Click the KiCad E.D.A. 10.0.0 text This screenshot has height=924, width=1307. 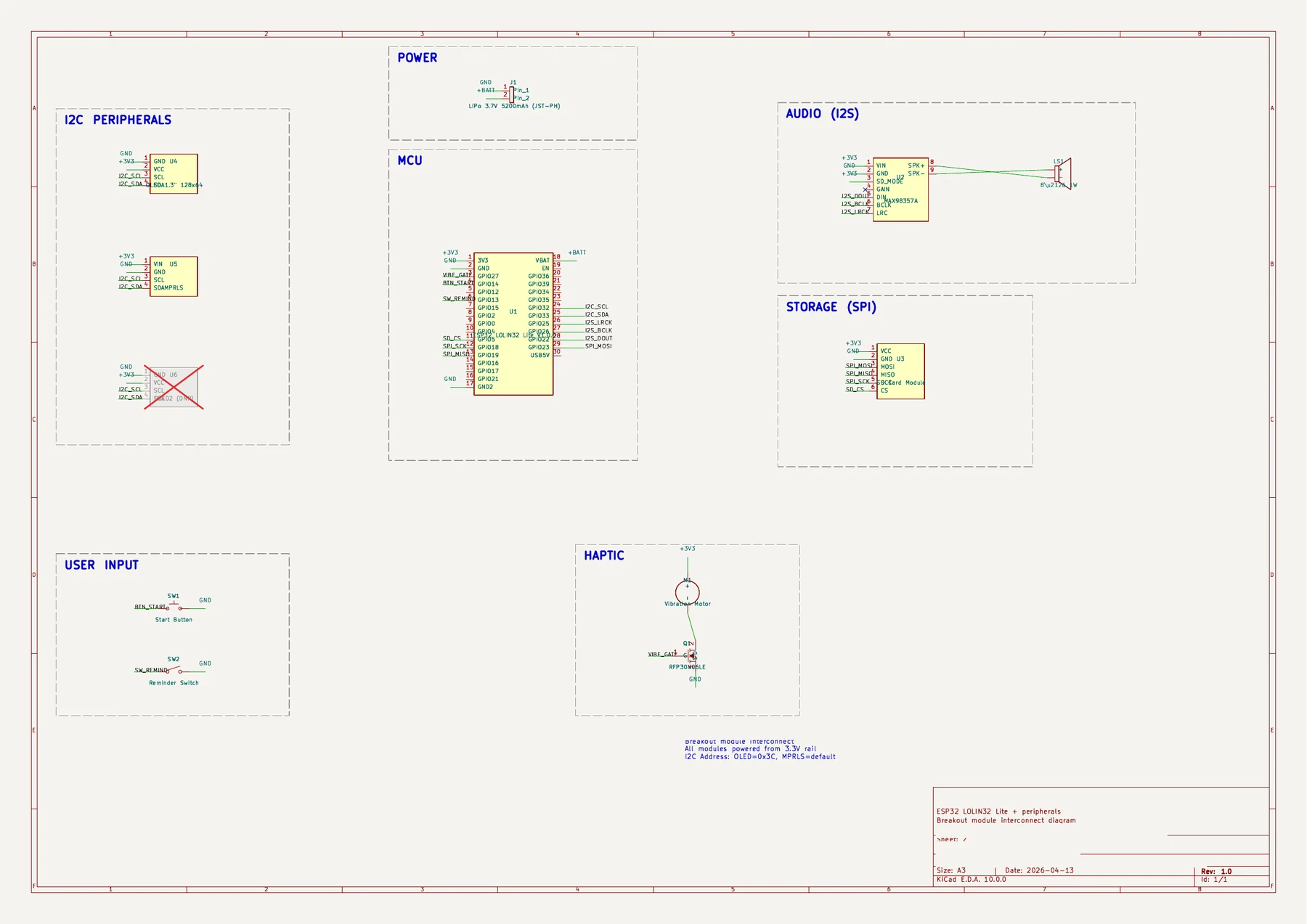(971, 879)
